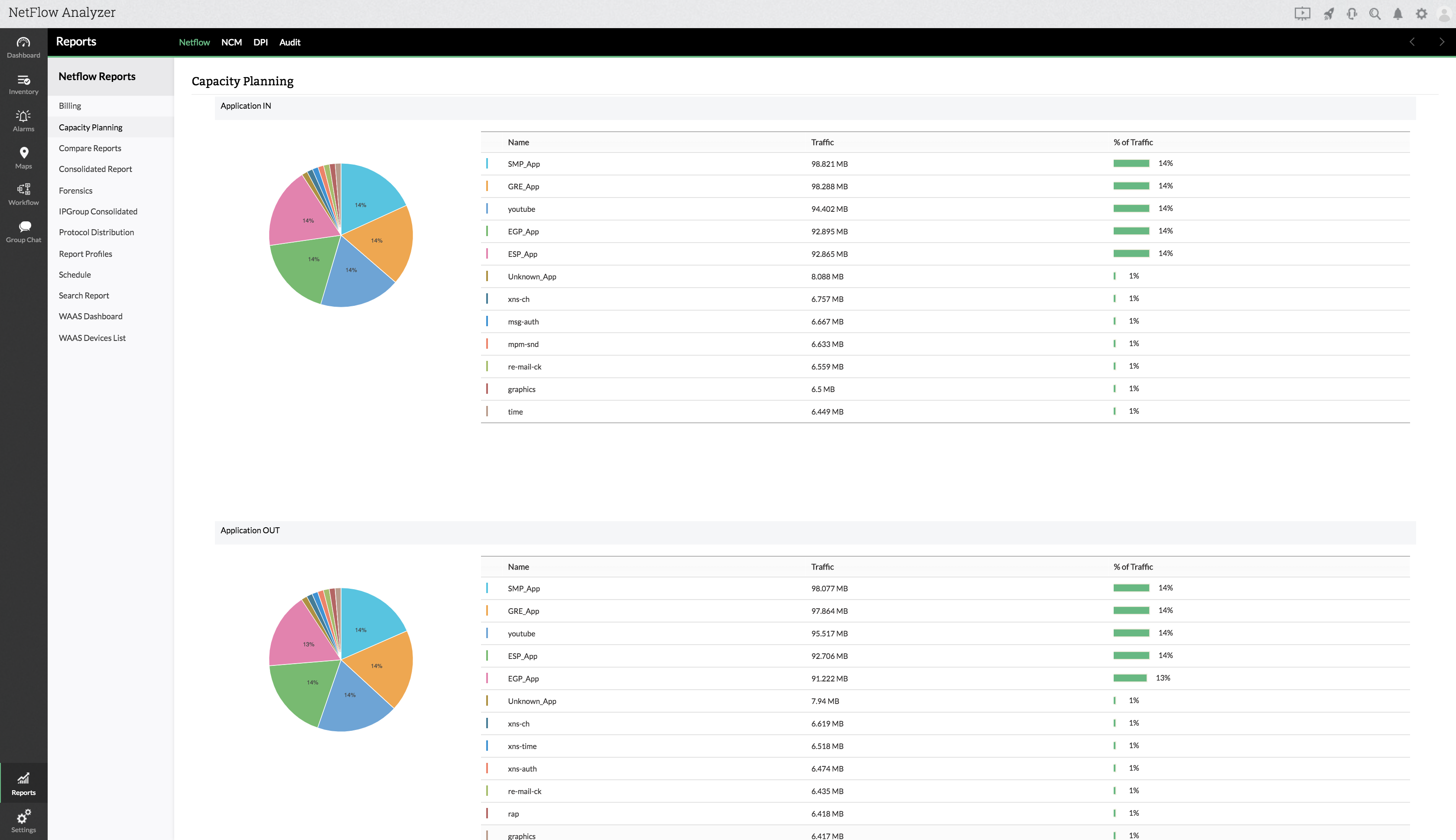Click the left chevron in Reports bar
The image size is (1456, 840).
coord(1412,42)
